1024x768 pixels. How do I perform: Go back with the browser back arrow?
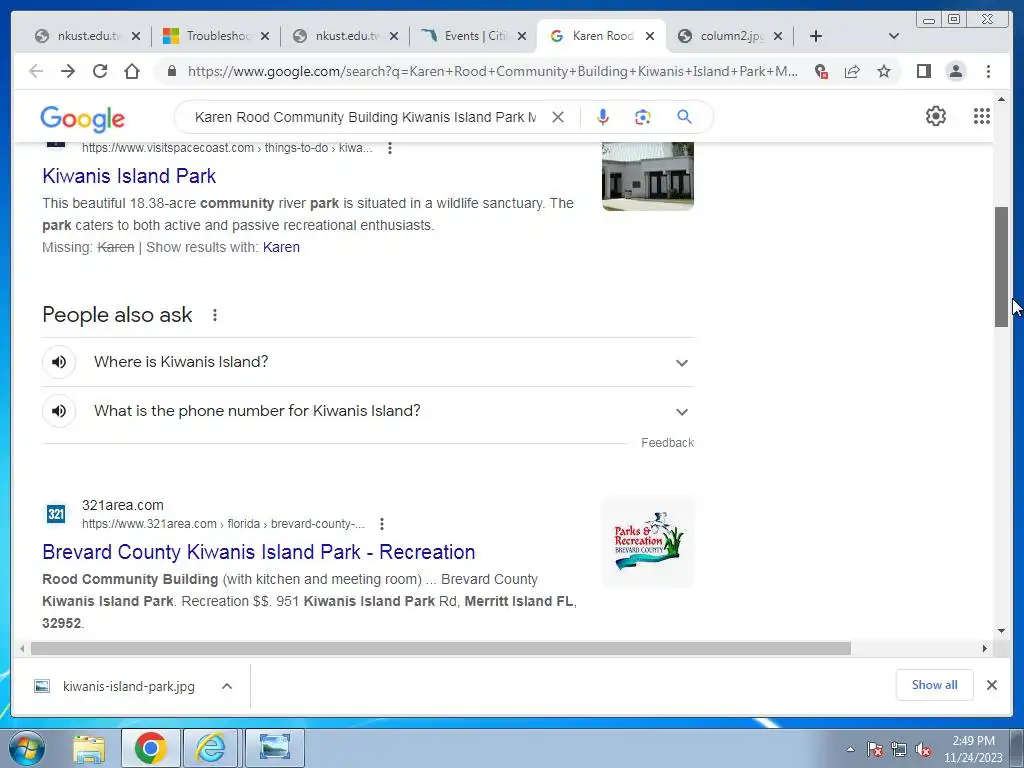[36, 71]
